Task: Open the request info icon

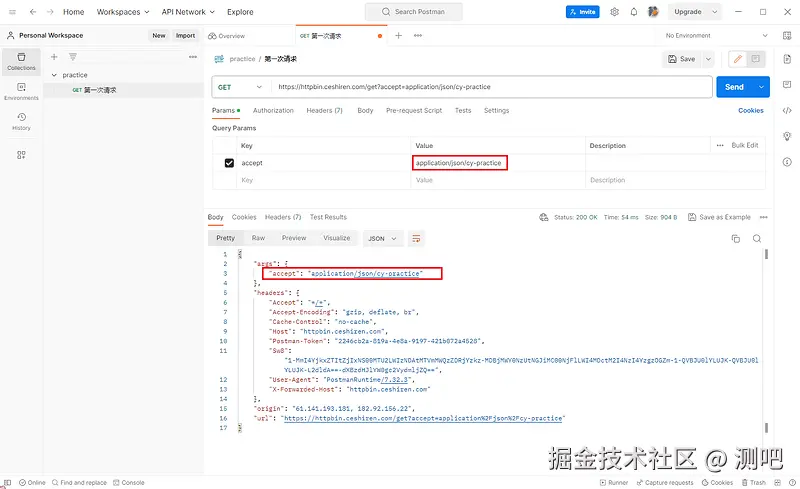Action: click(787, 162)
